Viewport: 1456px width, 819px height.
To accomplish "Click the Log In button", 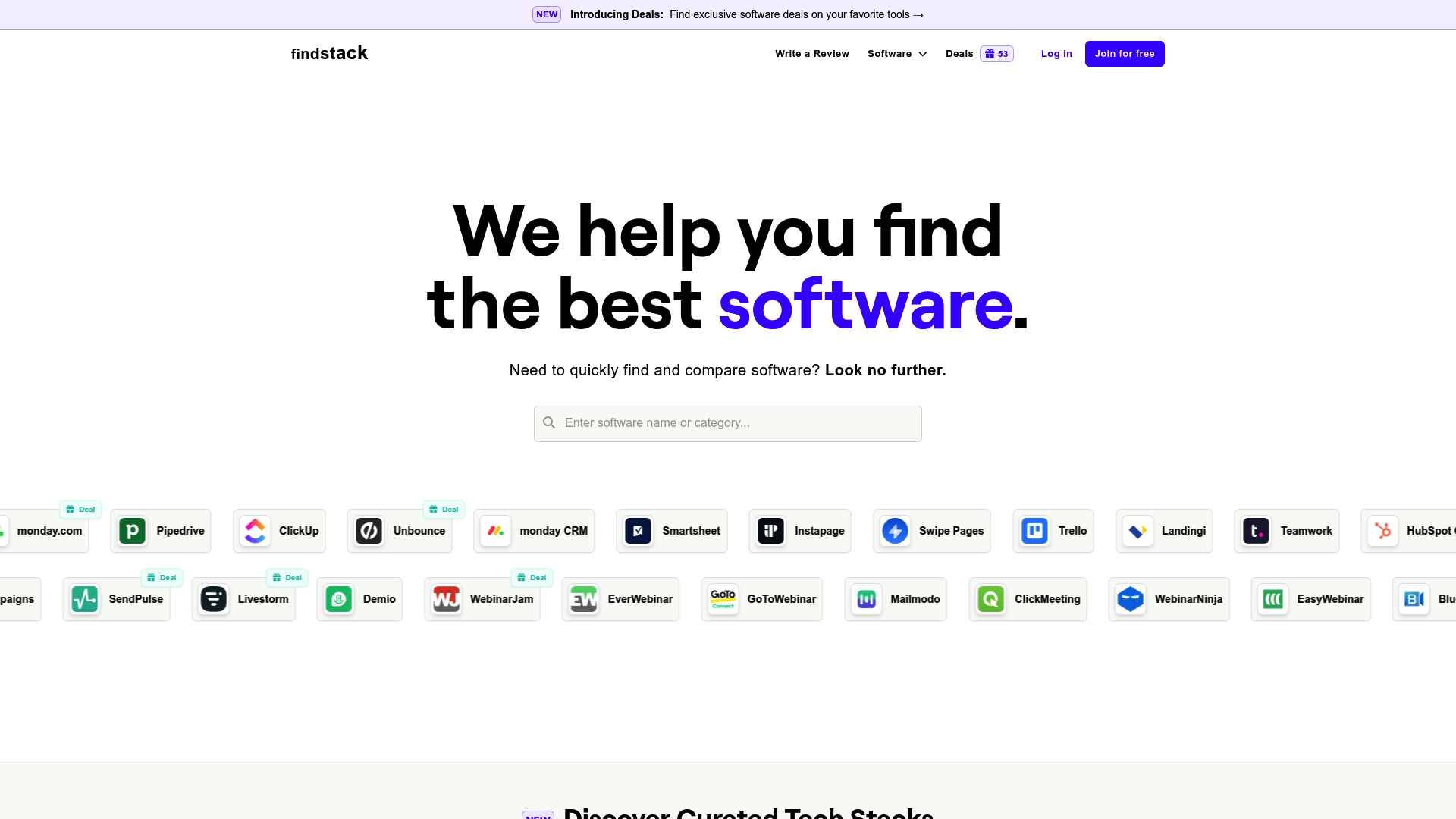I will [1057, 53].
